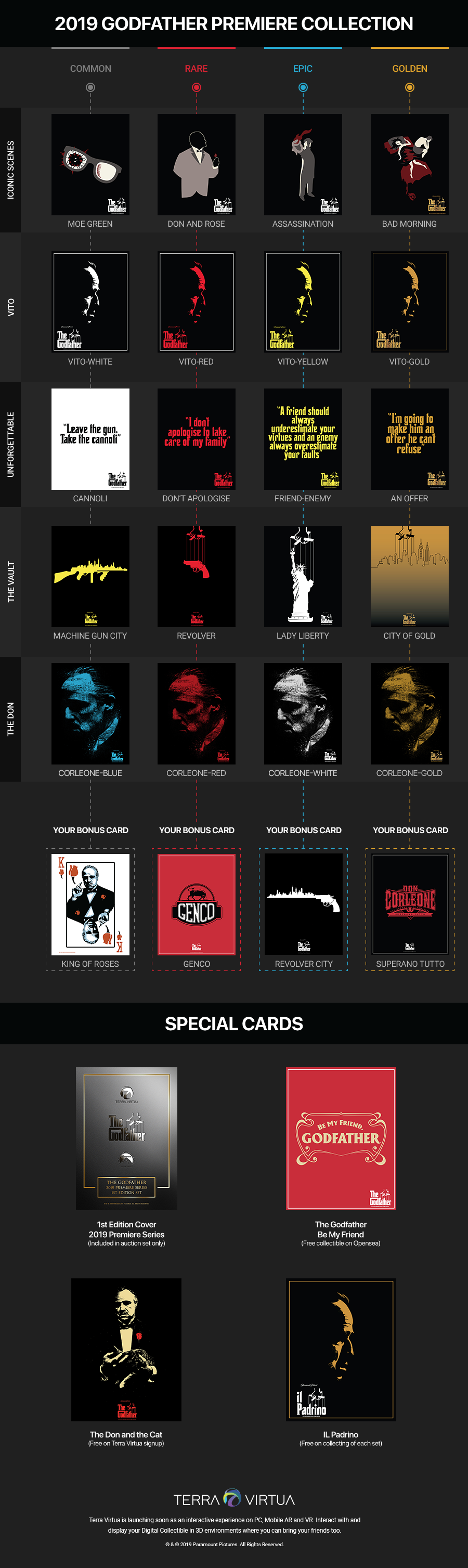468x1568 pixels.
Task: Open the 1st Edition Cover special card
Action: coord(126,1138)
